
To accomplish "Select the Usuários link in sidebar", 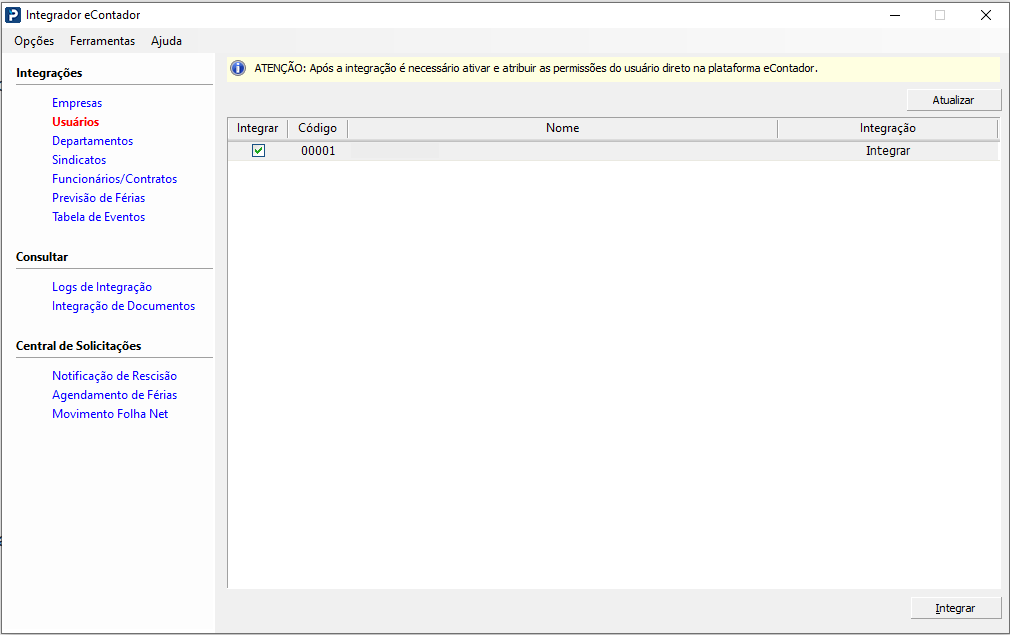I will (x=76, y=122).
